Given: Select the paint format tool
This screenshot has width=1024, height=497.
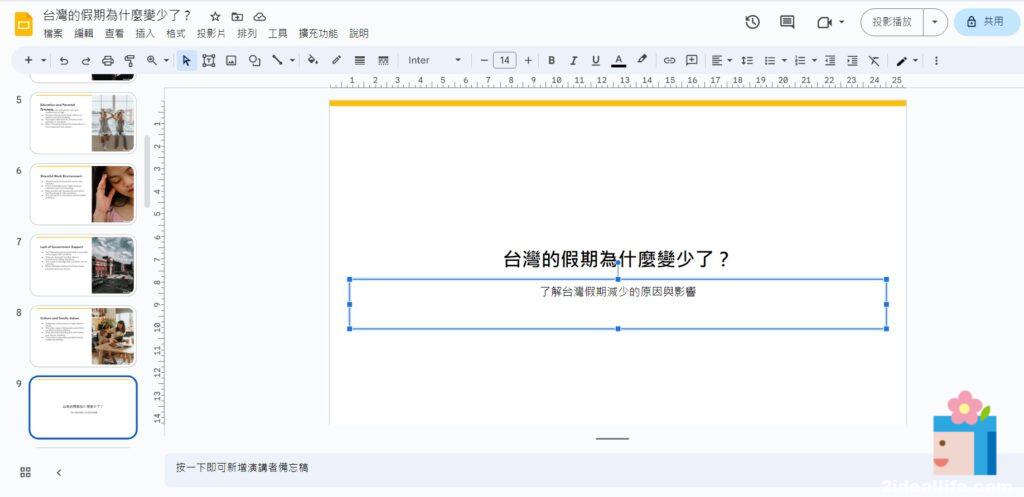Looking at the screenshot, I should (129, 60).
